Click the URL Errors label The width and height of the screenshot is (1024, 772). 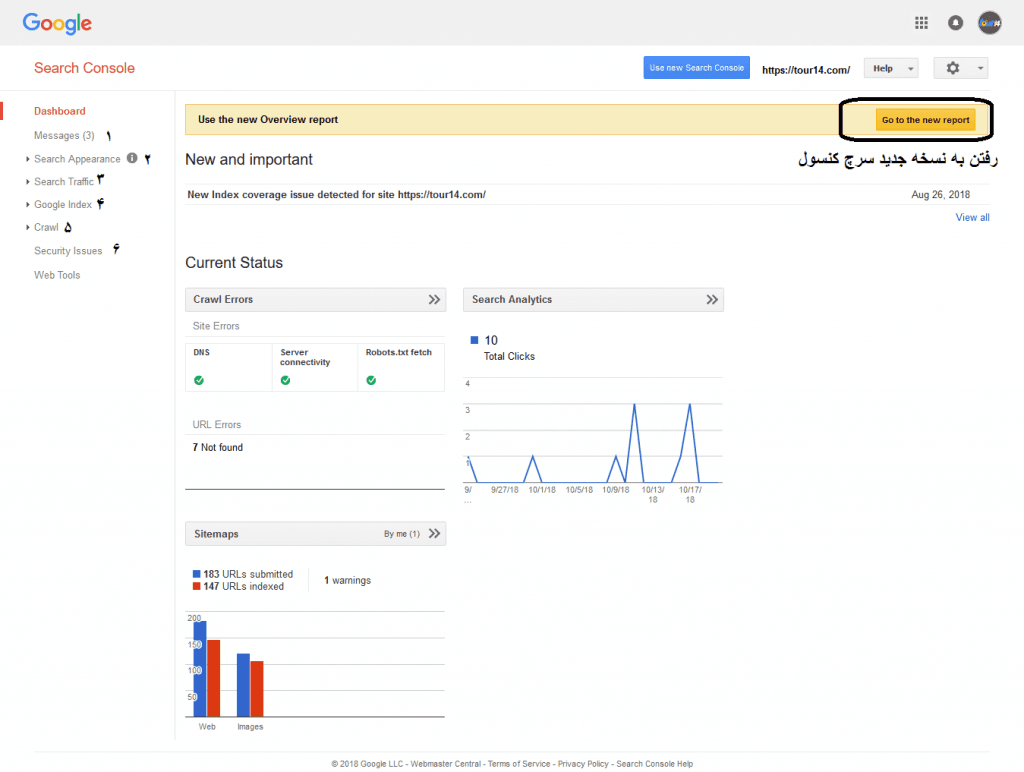[217, 425]
